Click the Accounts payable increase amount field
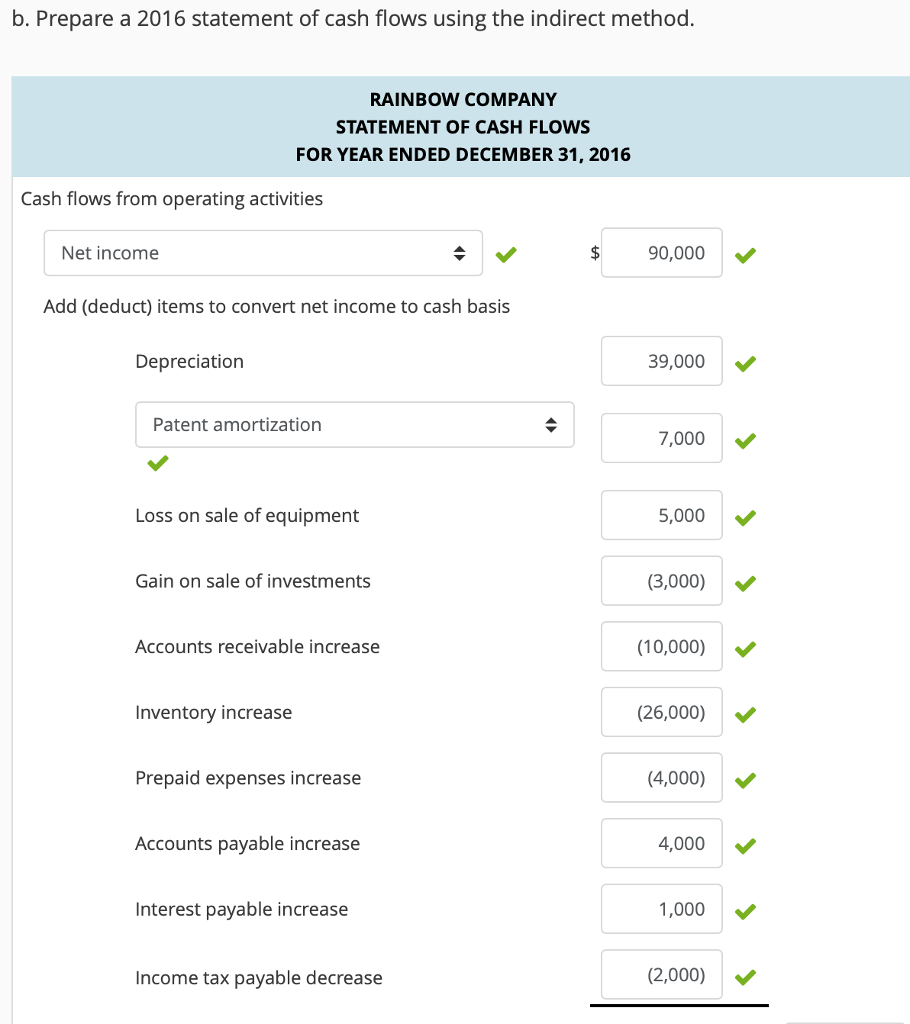This screenshot has width=910, height=1024. click(662, 844)
